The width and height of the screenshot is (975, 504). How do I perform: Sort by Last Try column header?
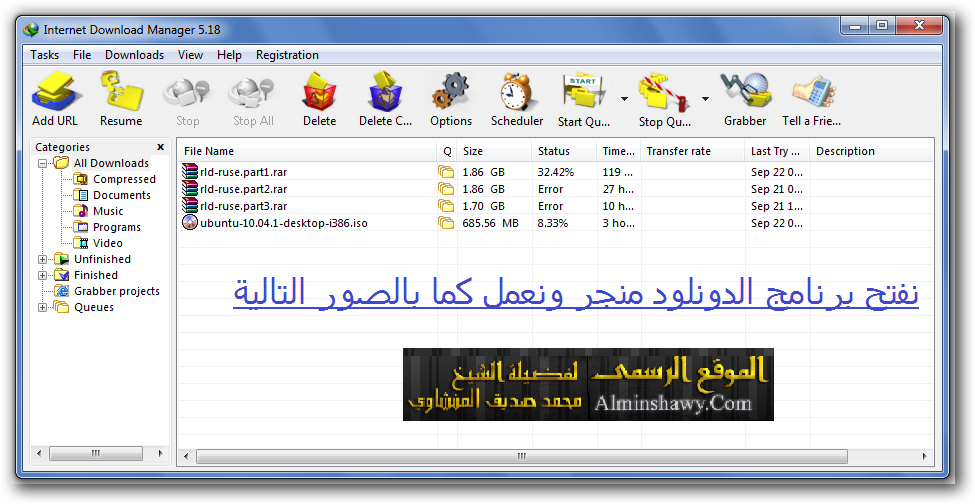(777, 151)
